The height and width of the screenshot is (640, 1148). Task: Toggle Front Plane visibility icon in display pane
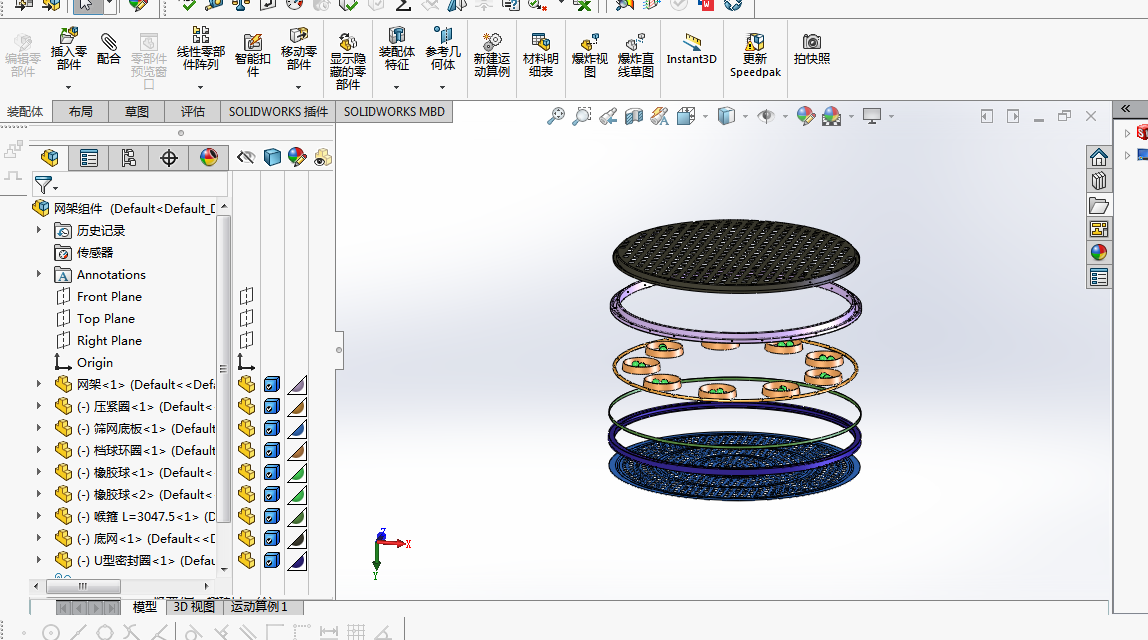click(x=247, y=296)
